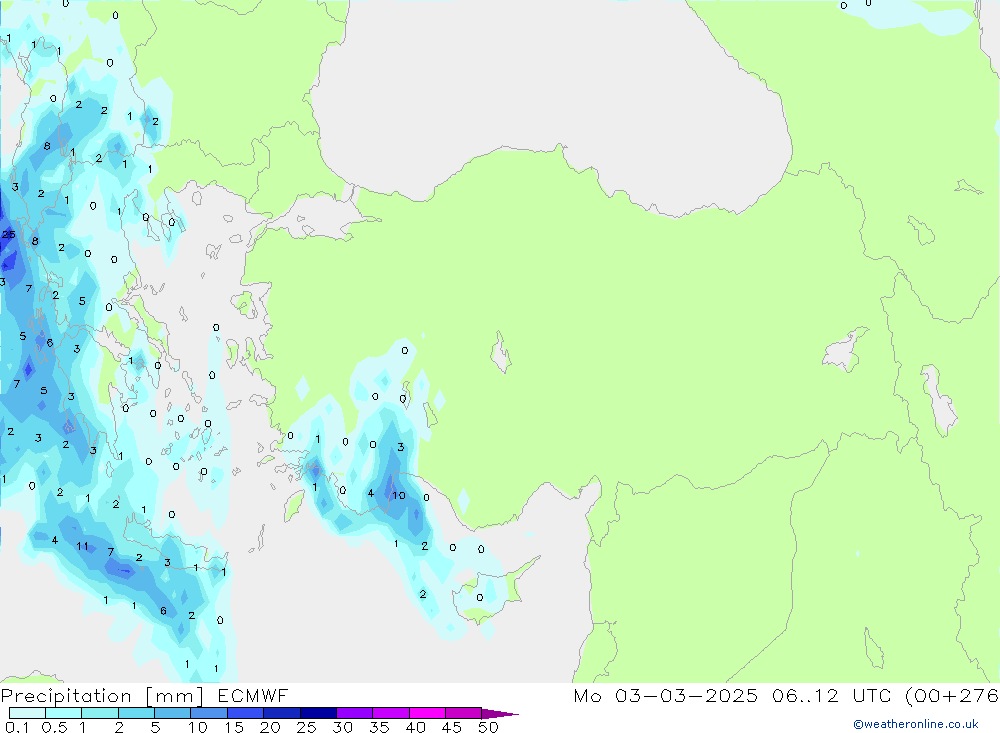Click the over-50 mm arrow tip of the legend
Image resolution: width=1000 pixels, height=733 pixels.
(x=500, y=714)
